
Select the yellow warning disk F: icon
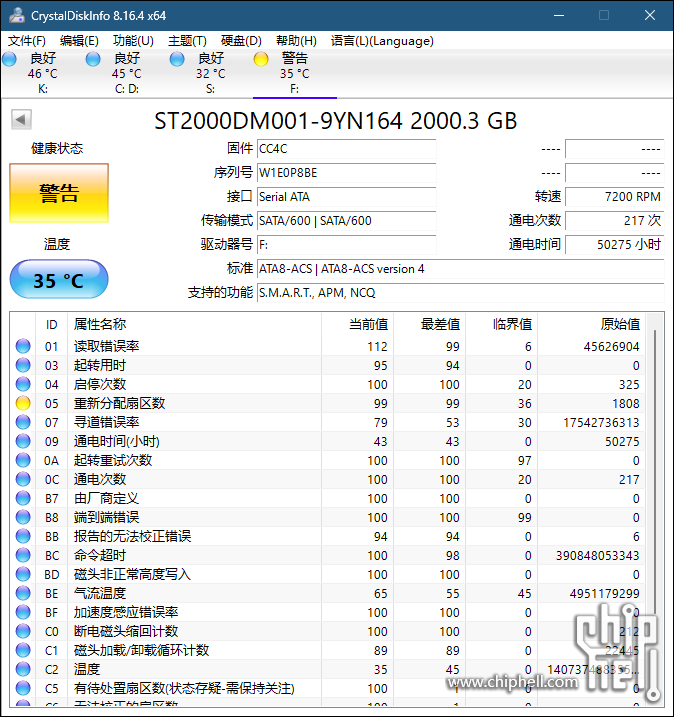[261, 59]
